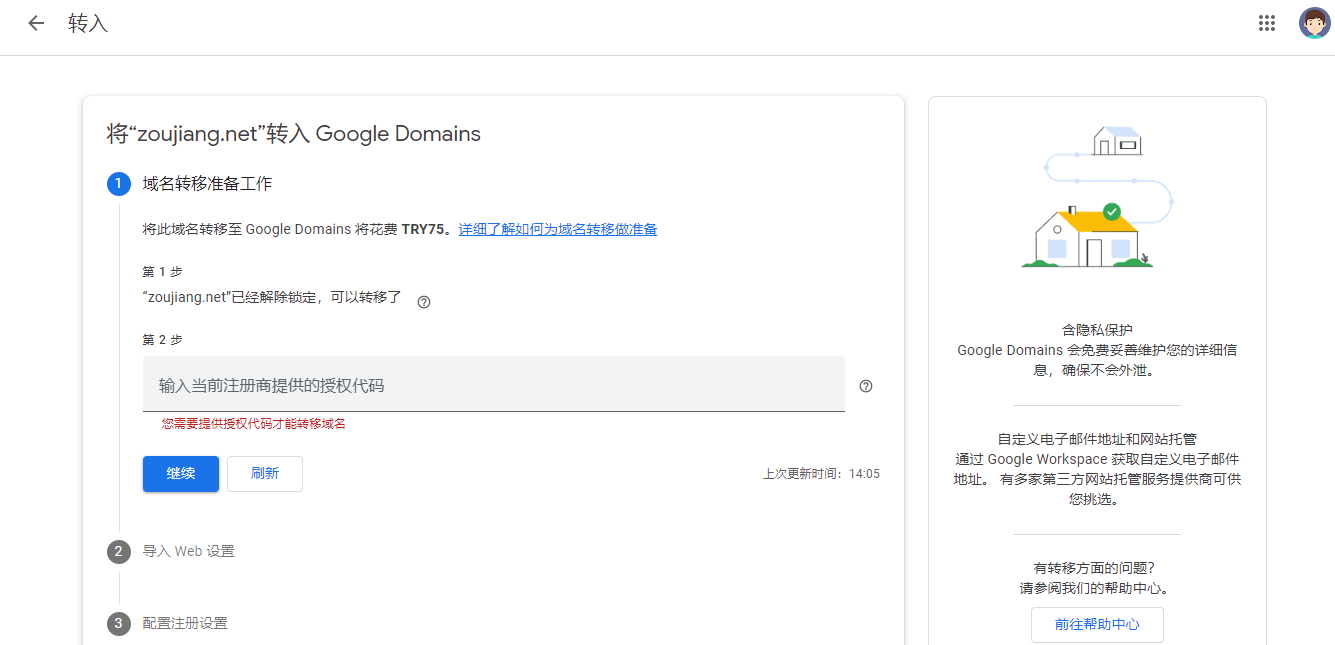The height and width of the screenshot is (645, 1335).
Task: Click the 第 2 步 label
Action: click(163, 340)
